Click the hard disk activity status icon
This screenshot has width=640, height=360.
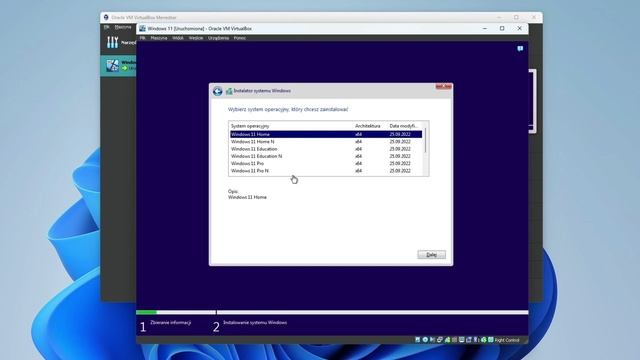[x=418, y=340]
